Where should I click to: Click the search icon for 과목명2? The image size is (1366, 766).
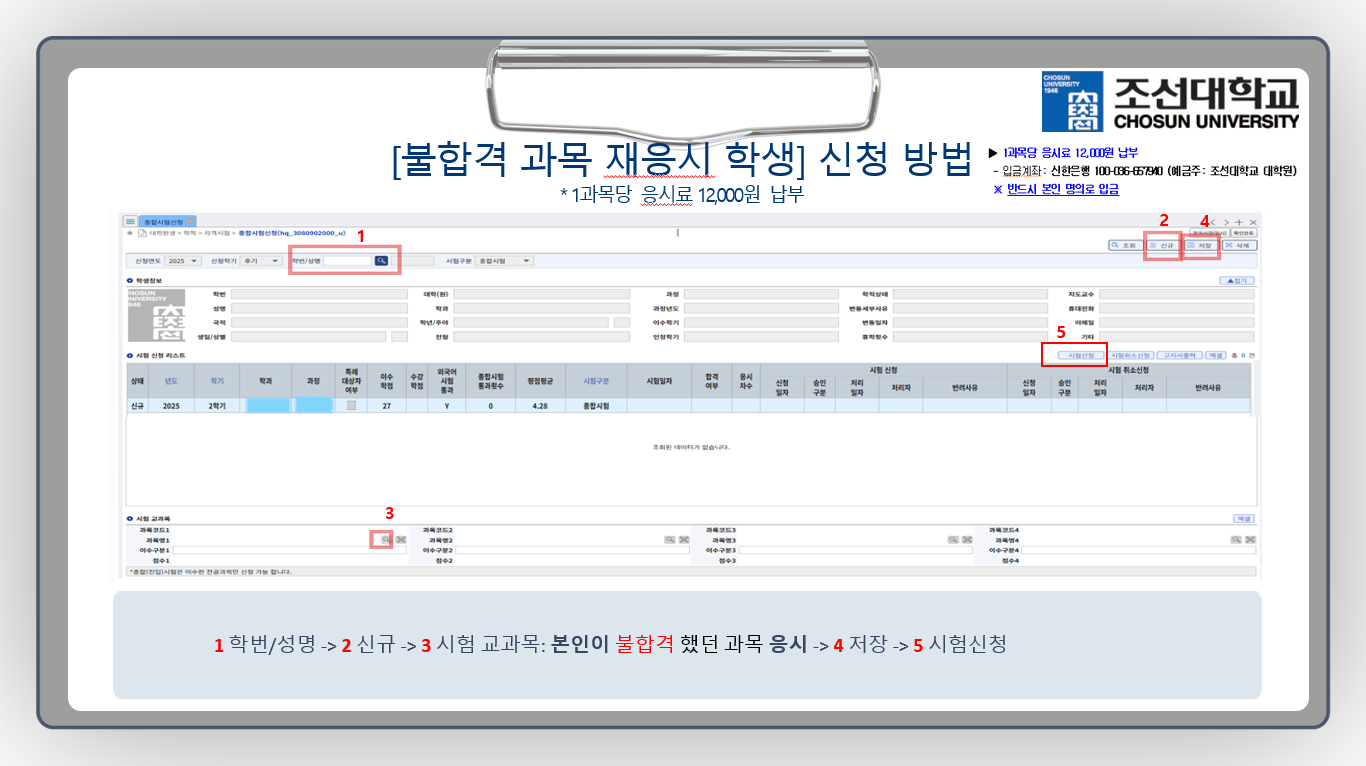click(670, 540)
